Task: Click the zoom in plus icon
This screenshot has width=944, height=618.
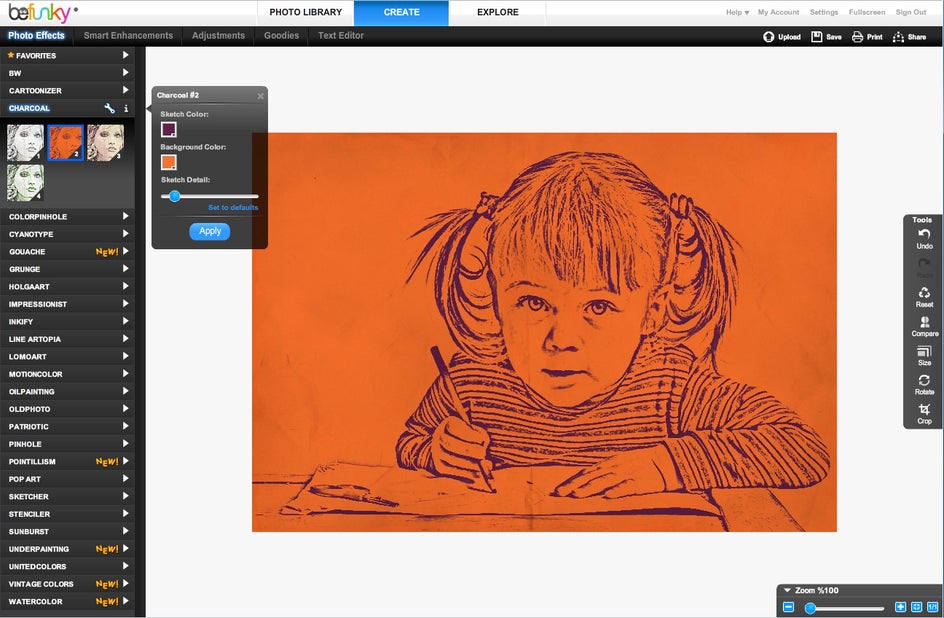Action: (x=900, y=607)
